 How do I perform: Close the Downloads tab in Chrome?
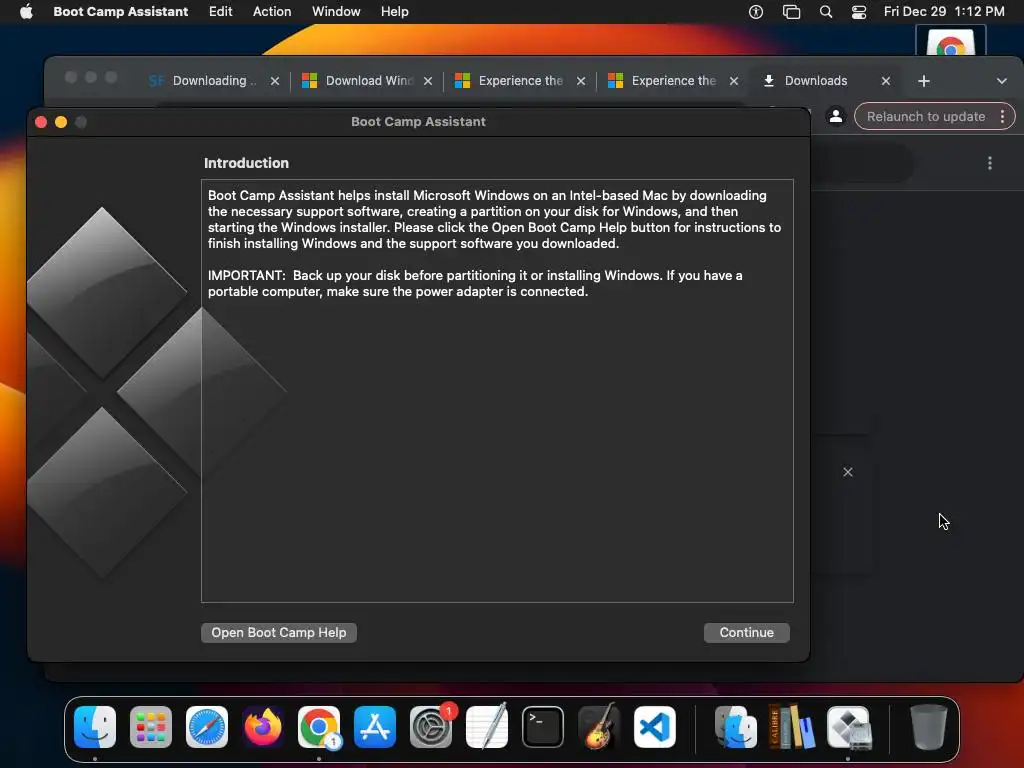coord(886,81)
